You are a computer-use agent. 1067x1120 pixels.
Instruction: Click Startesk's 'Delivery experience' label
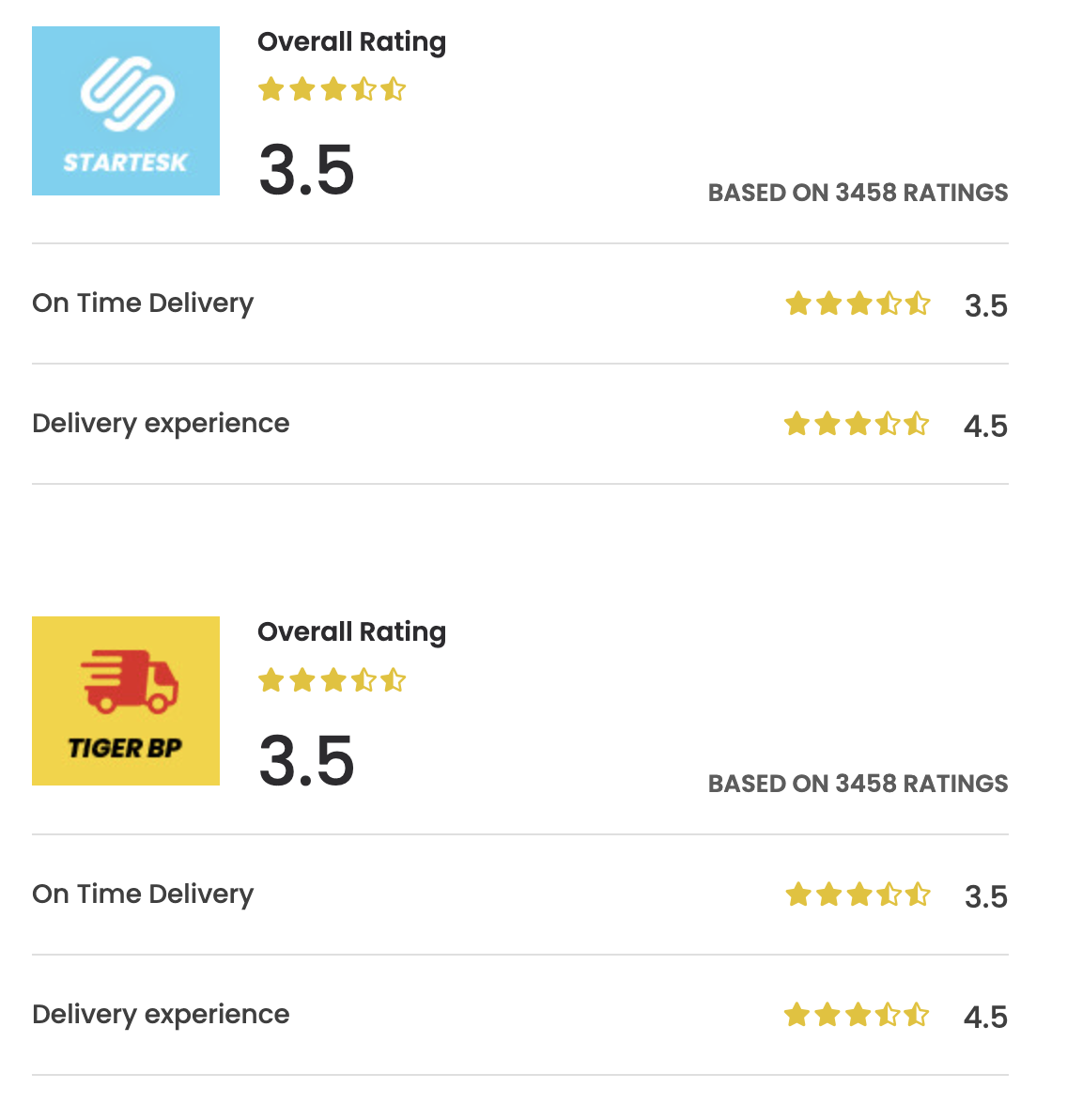[x=161, y=424]
